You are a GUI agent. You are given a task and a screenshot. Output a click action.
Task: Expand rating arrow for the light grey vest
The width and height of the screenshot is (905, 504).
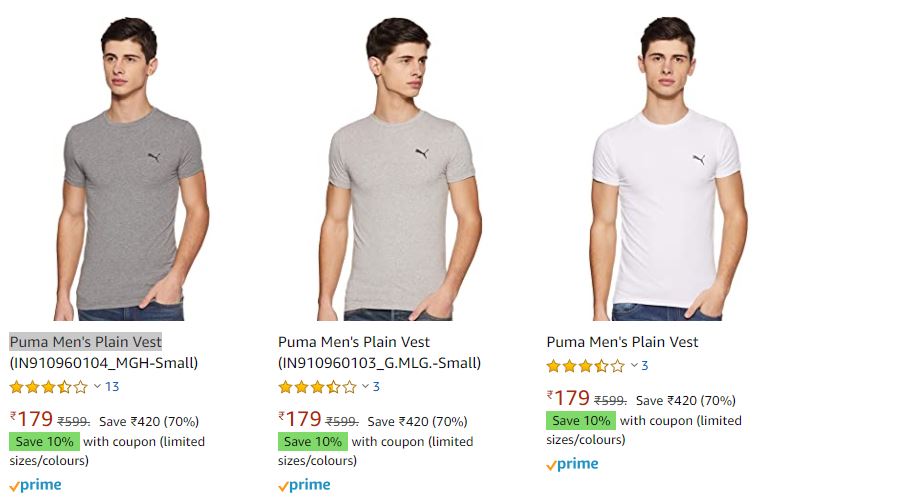tap(365, 387)
